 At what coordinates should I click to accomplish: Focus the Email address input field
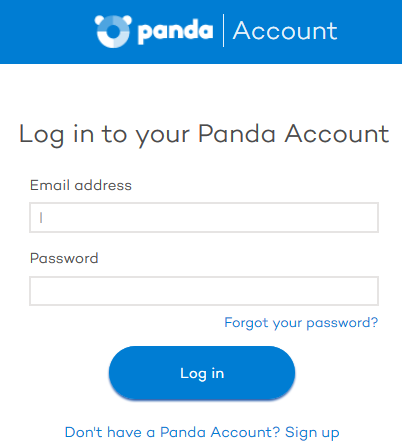(204, 217)
